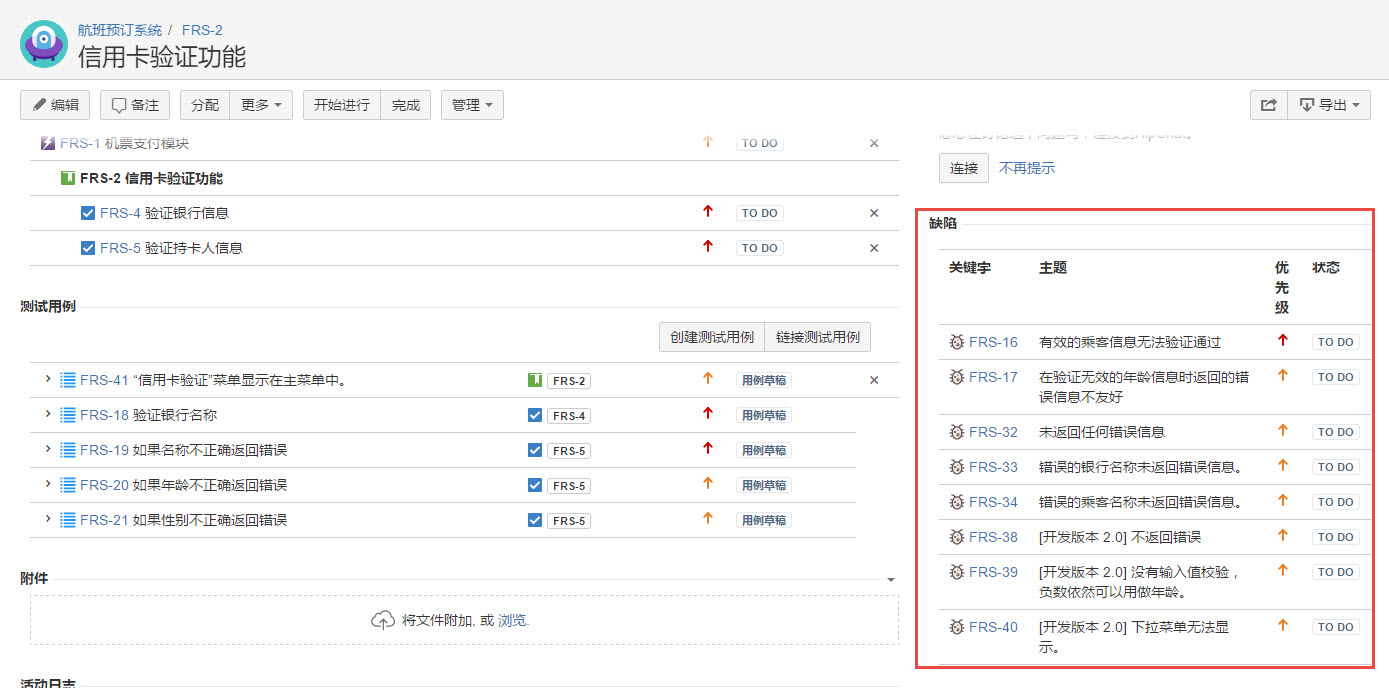Screen dimensions: 1389x688
Task: Click the 完成 workflow button
Action: pos(406,105)
